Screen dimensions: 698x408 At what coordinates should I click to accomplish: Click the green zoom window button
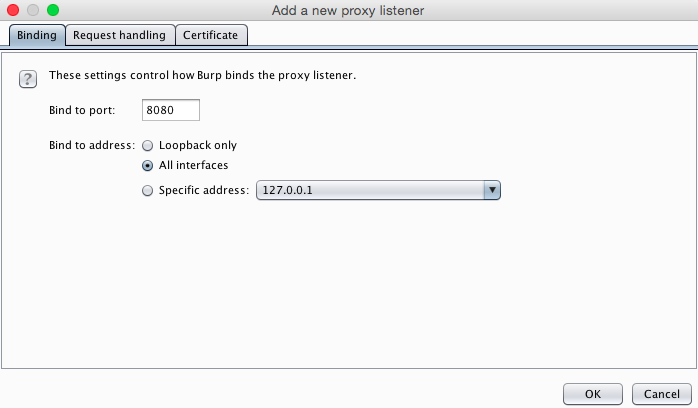(x=53, y=10)
